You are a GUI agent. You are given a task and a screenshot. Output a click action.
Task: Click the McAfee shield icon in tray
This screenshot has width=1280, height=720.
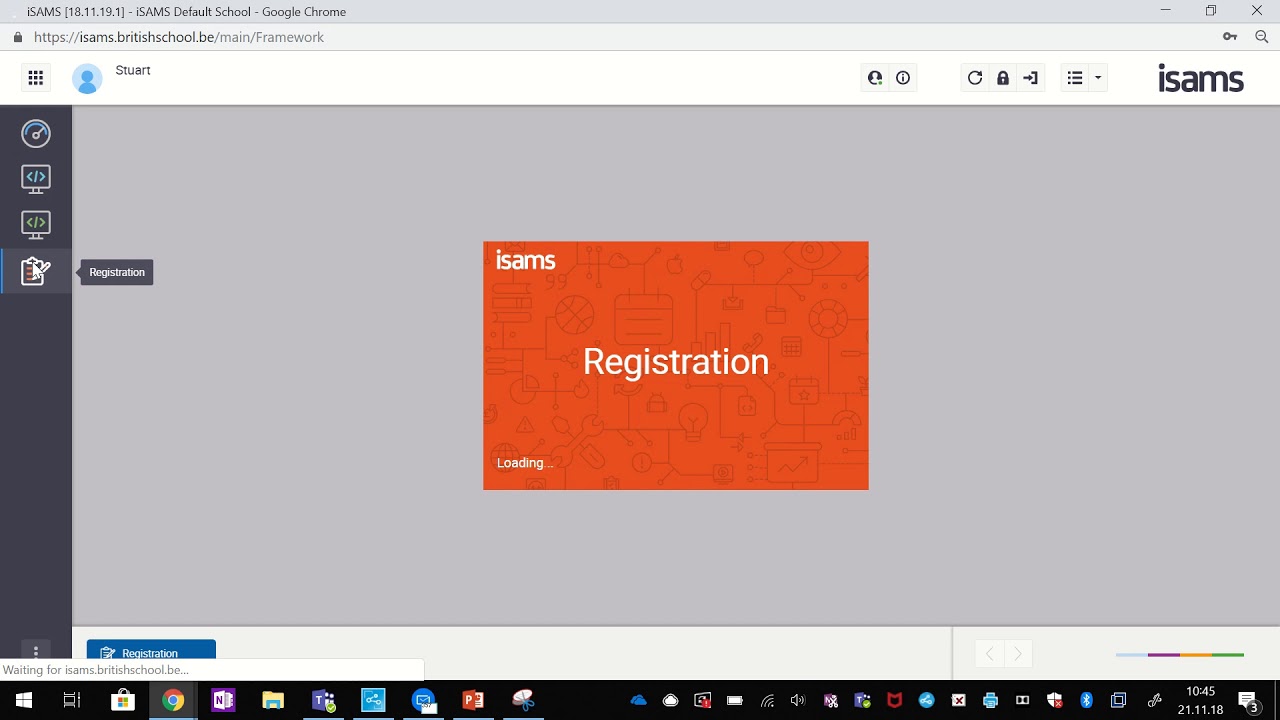pyautogui.click(x=894, y=700)
